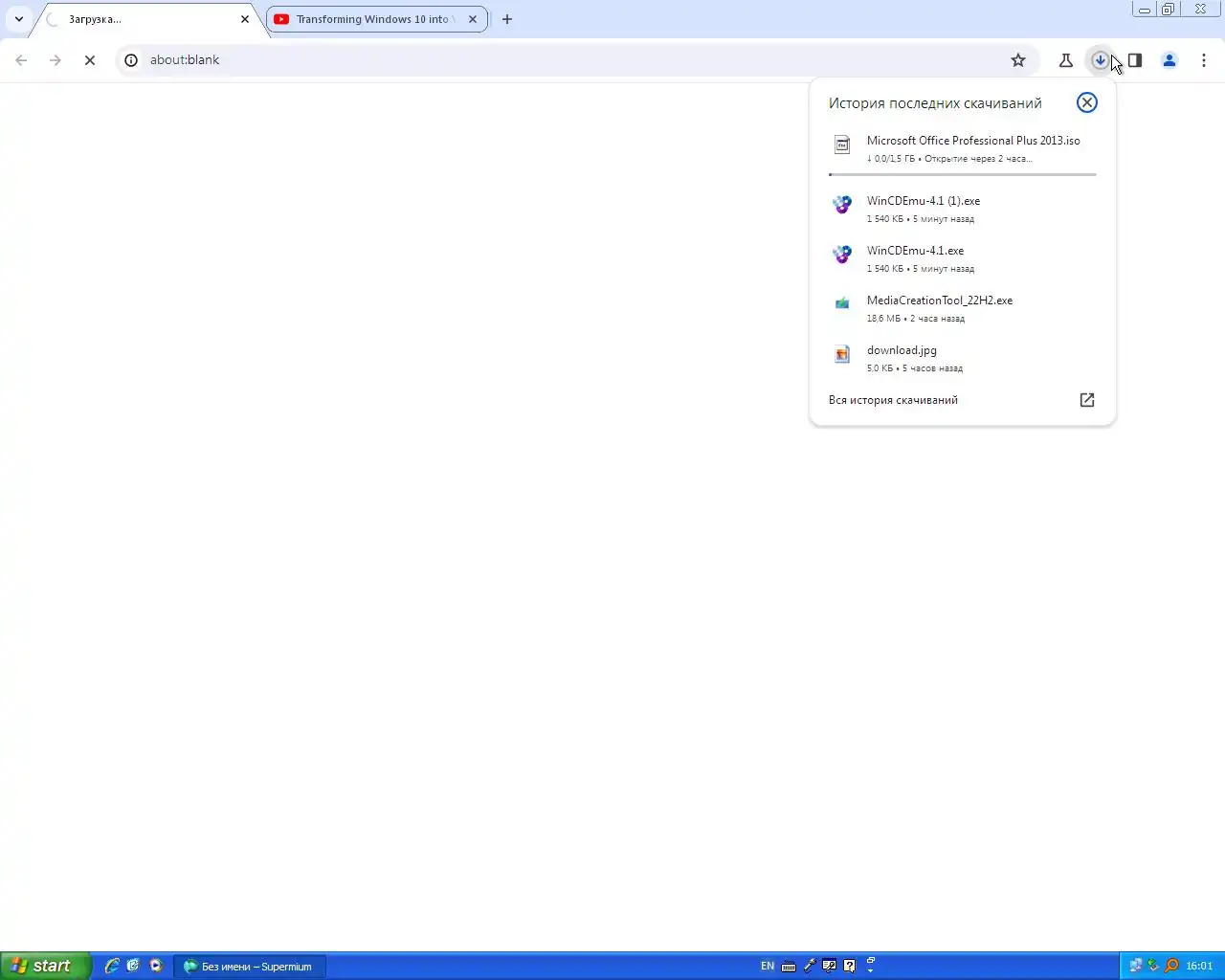The height and width of the screenshot is (980, 1225).
Task: Open a new tab with plus button
Action: coord(507,19)
